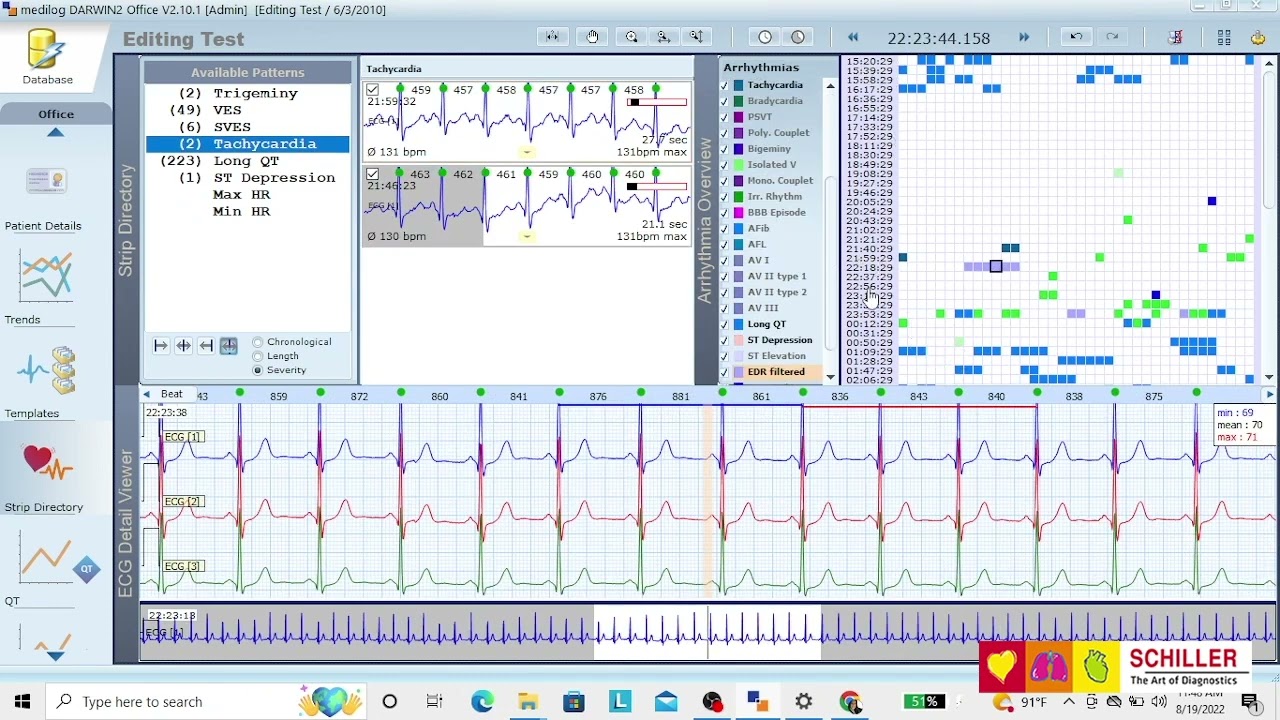Click the EDR filtered arrhythmia entry

[x=776, y=372]
